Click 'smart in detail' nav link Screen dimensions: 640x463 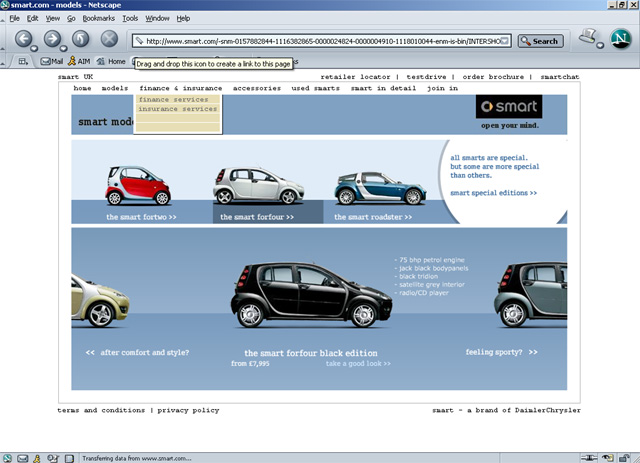pyautogui.click(x=383, y=88)
